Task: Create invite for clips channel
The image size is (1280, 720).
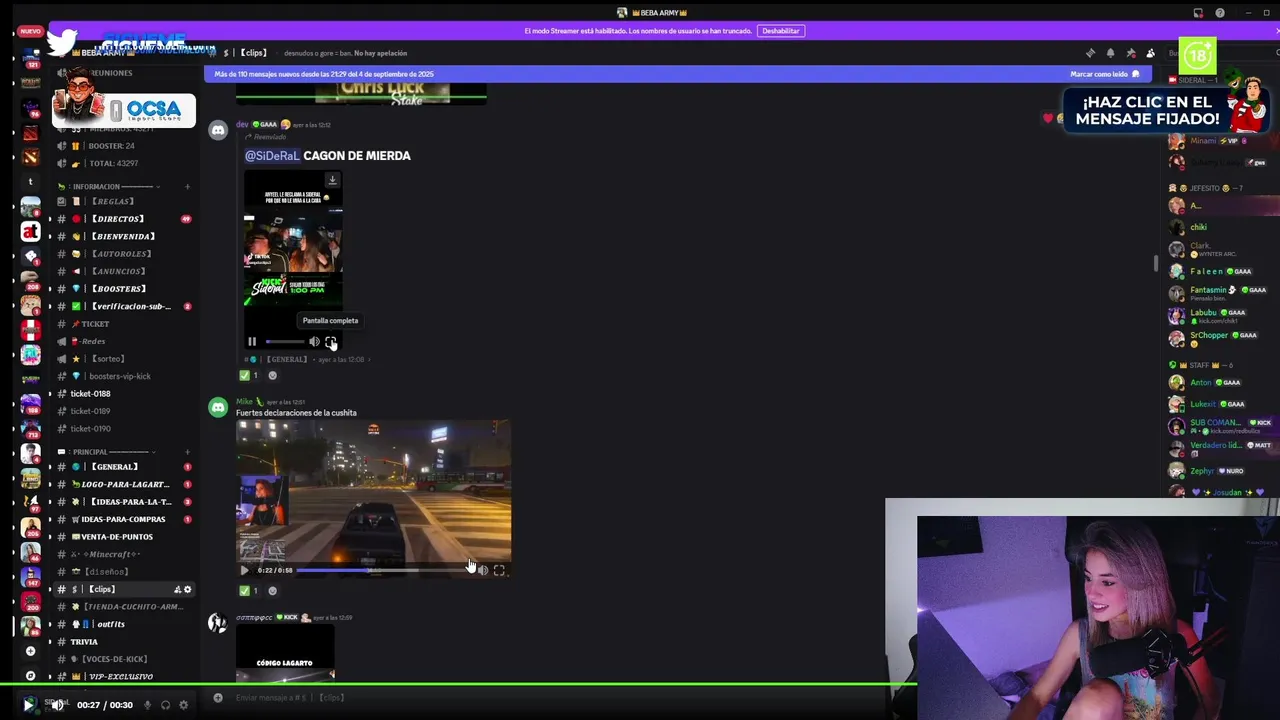Action: [x=177, y=589]
